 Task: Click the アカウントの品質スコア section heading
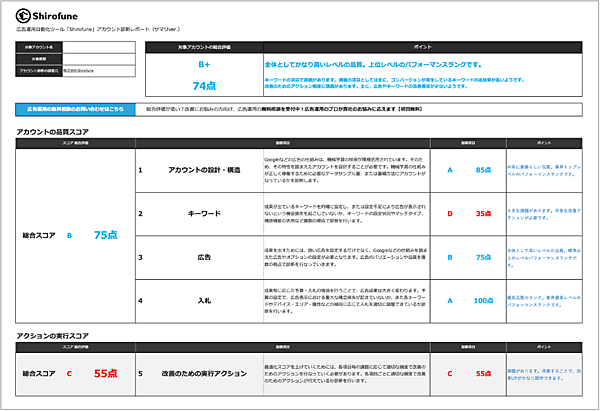coord(60,132)
